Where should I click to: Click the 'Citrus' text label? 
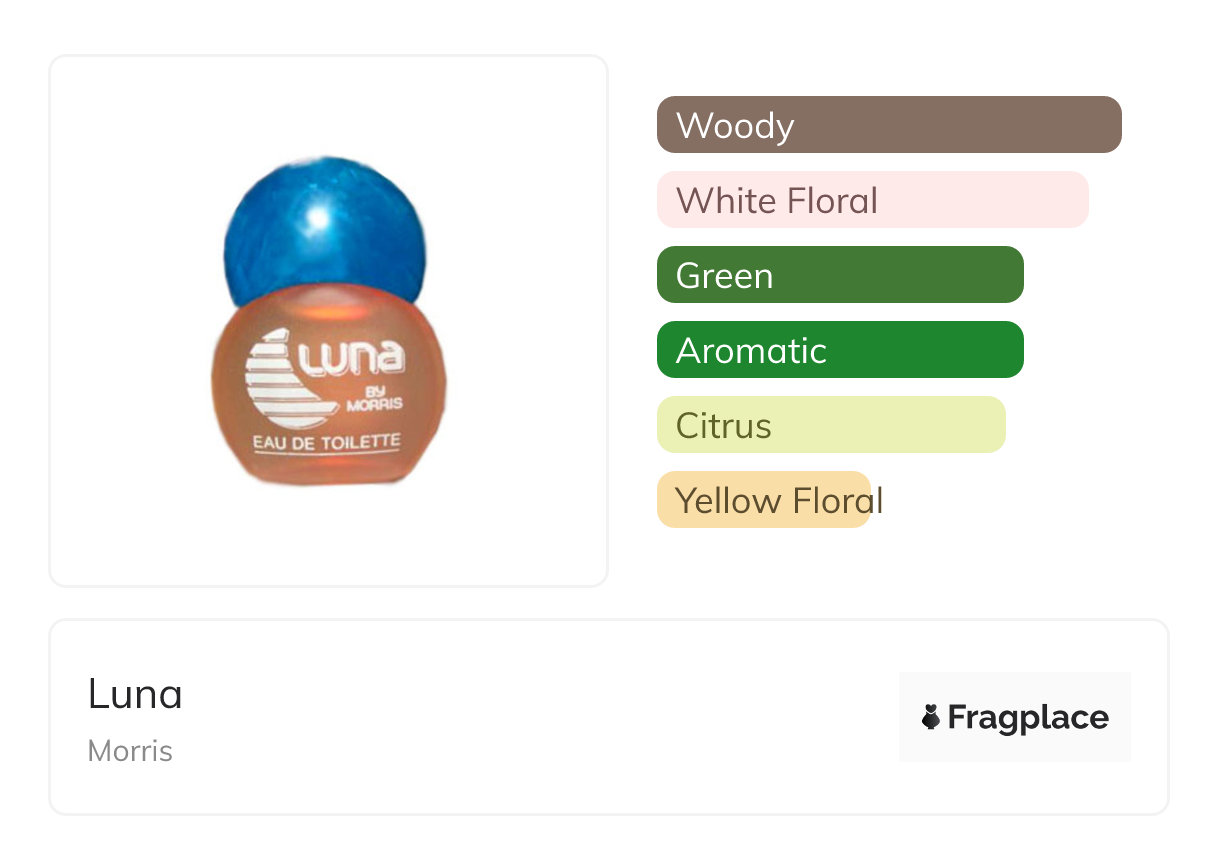pyautogui.click(x=723, y=426)
